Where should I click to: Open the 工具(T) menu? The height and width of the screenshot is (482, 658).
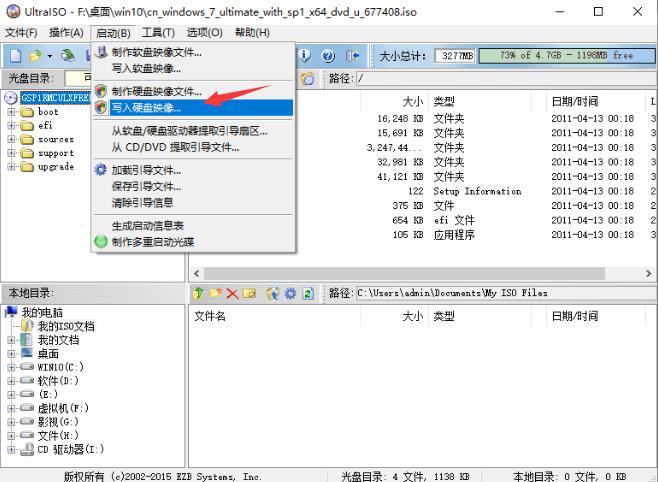(x=159, y=33)
